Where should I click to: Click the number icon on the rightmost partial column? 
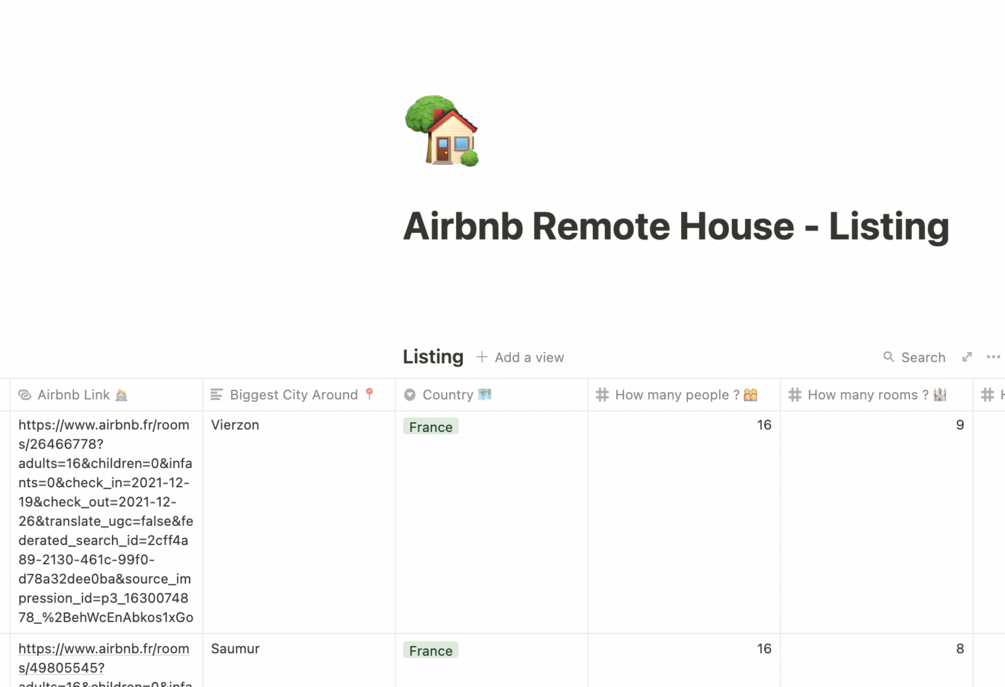[x=988, y=394]
